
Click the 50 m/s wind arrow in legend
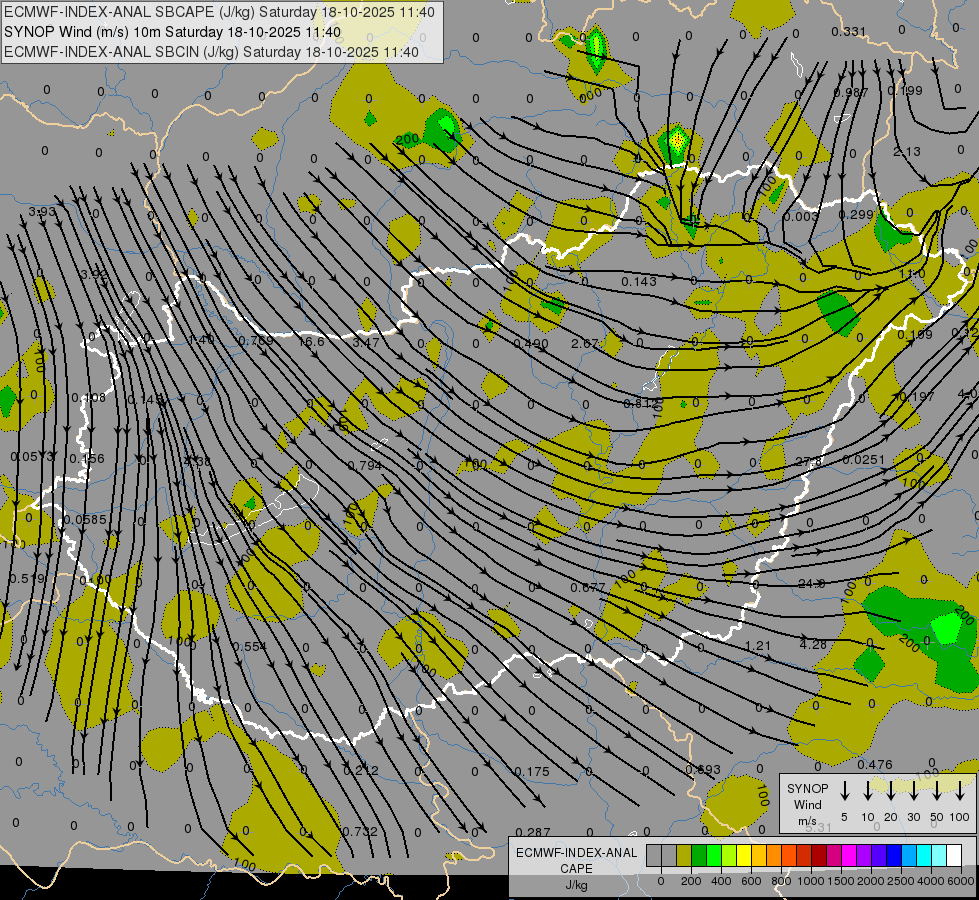pos(937,791)
